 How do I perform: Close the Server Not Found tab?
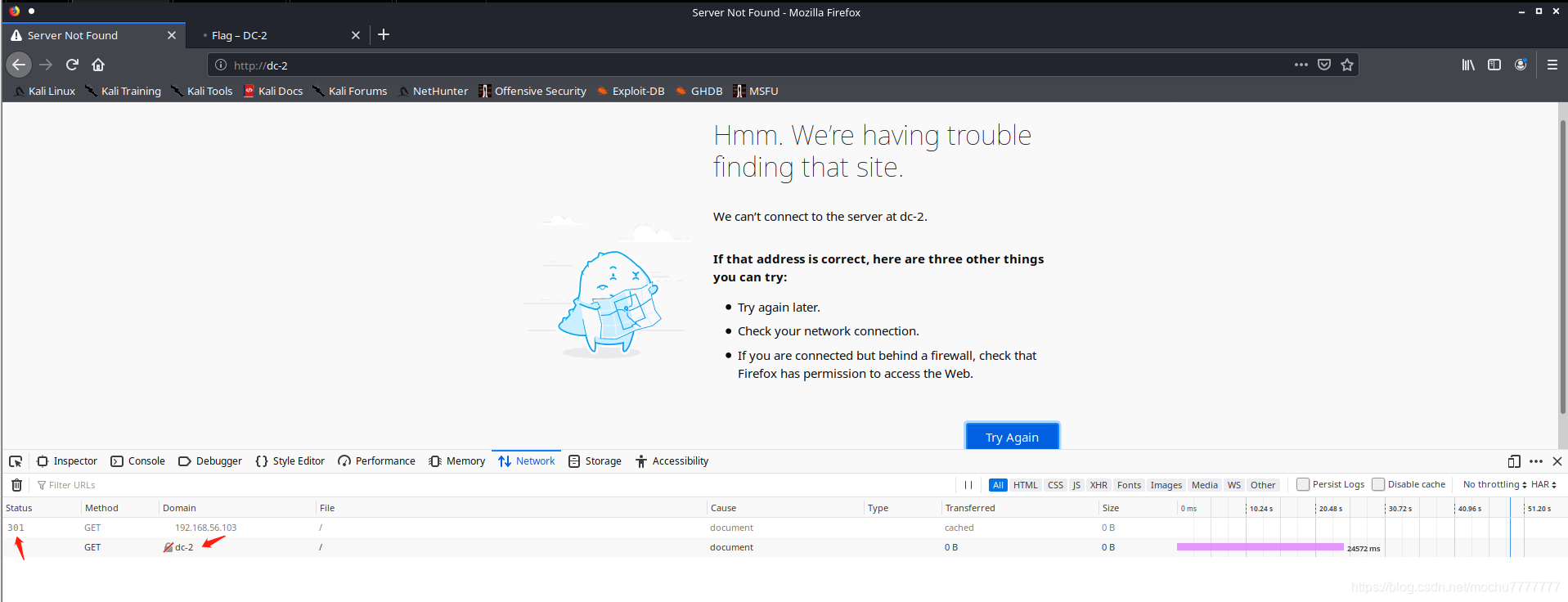pyautogui.click(x=171, y=35)
